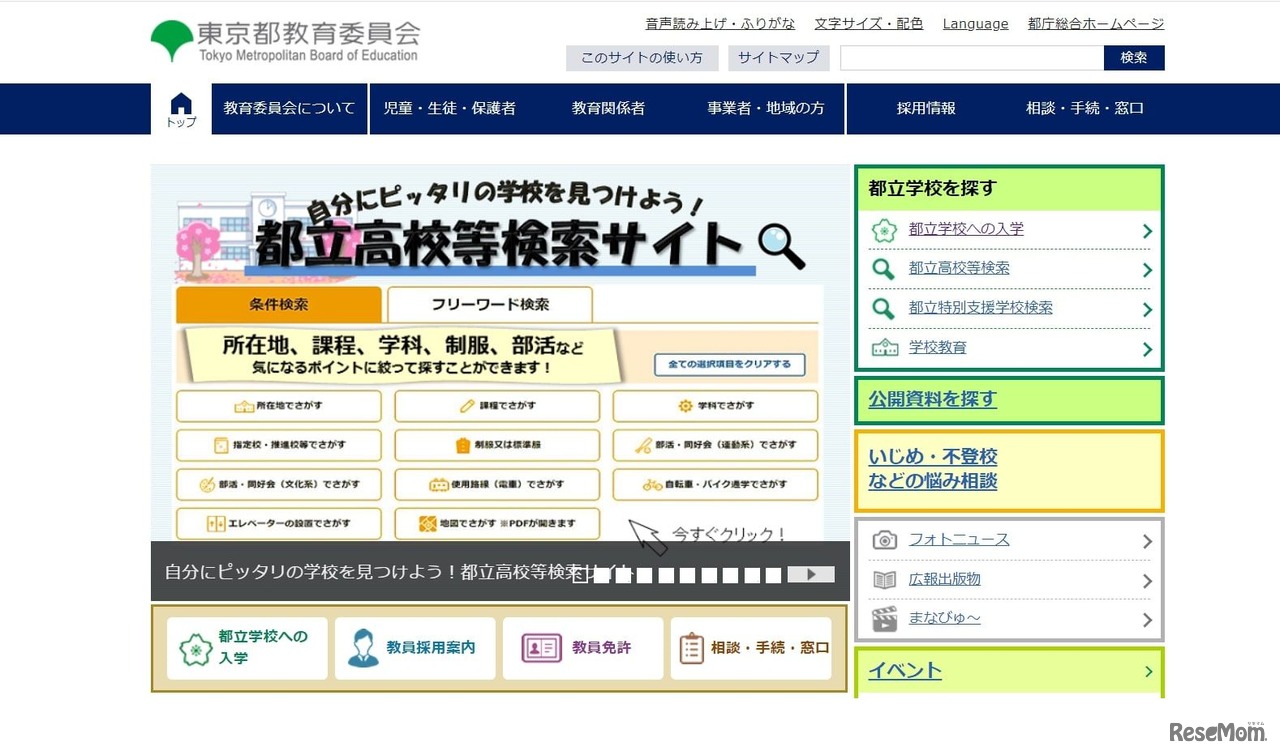1280x755 pixels.
Task: Click the large magnifying glass in the banner title
Action: click(x=781, y=246)
